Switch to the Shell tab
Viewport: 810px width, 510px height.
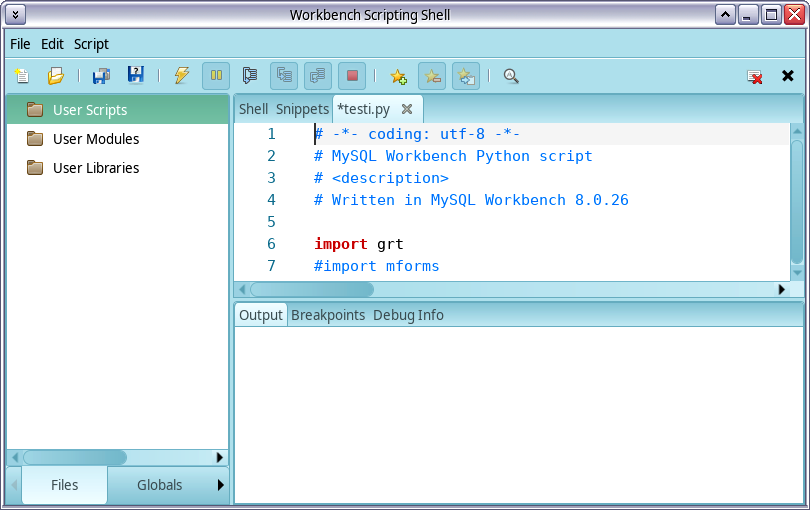coord(253,109)
